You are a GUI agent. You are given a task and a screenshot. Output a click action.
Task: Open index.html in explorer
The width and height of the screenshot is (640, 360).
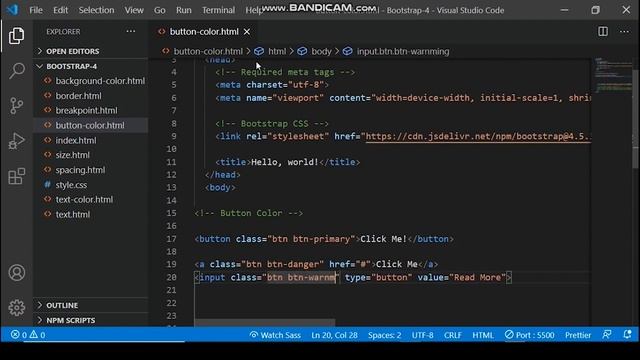coord(91,140)
